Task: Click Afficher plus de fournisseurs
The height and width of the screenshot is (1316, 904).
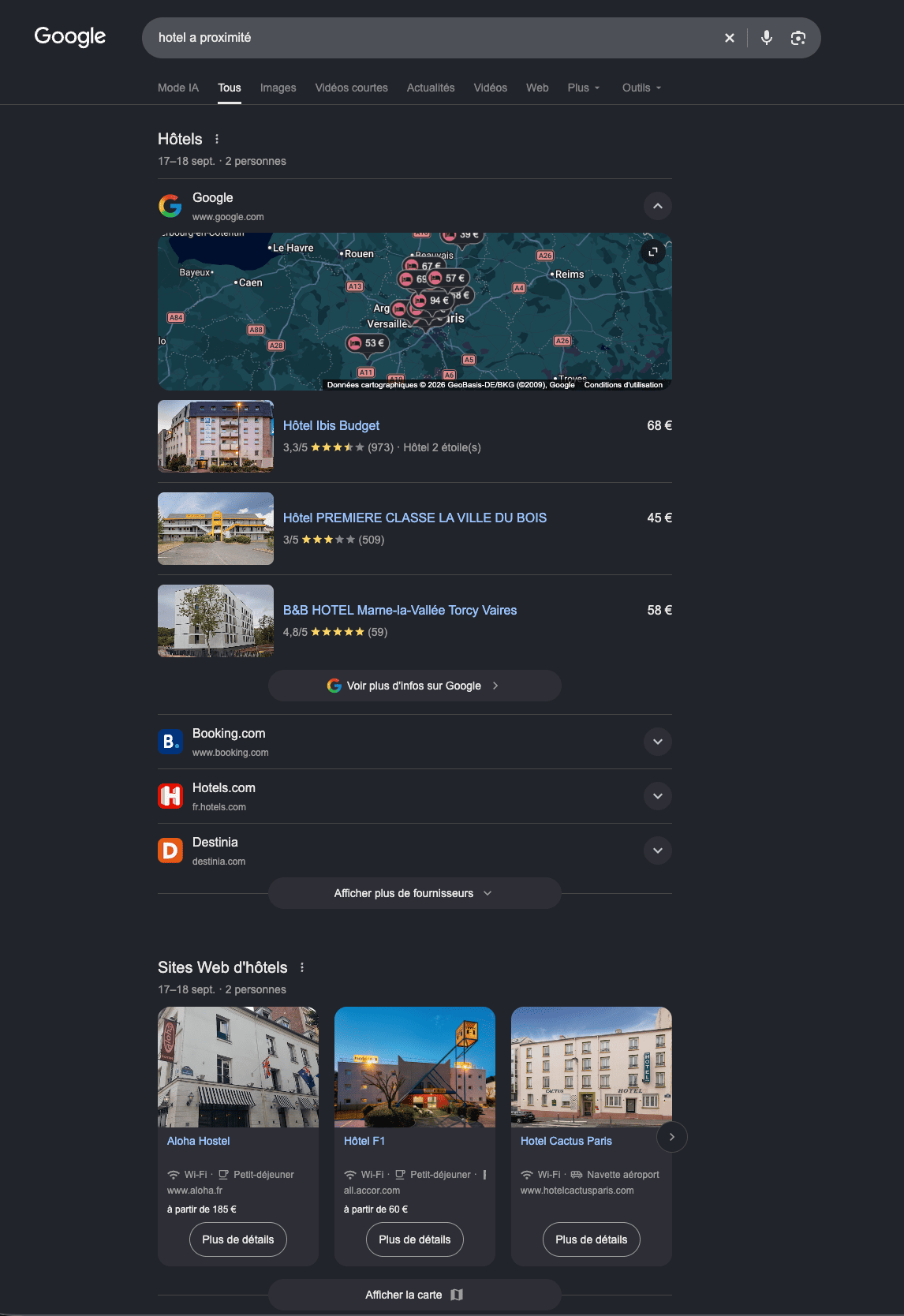Action: click(415, 893)
